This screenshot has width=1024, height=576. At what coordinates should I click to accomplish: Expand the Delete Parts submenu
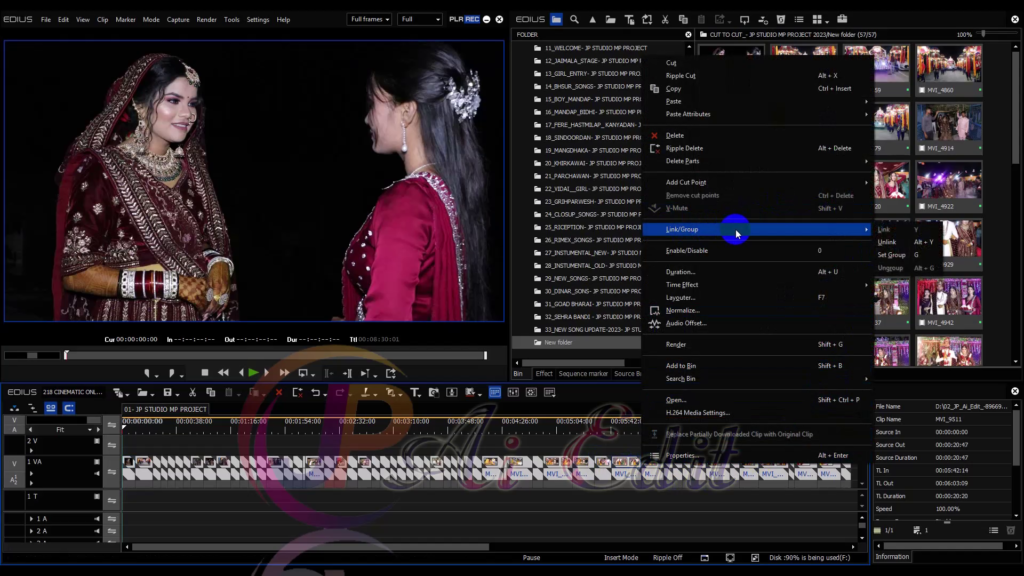700,160
